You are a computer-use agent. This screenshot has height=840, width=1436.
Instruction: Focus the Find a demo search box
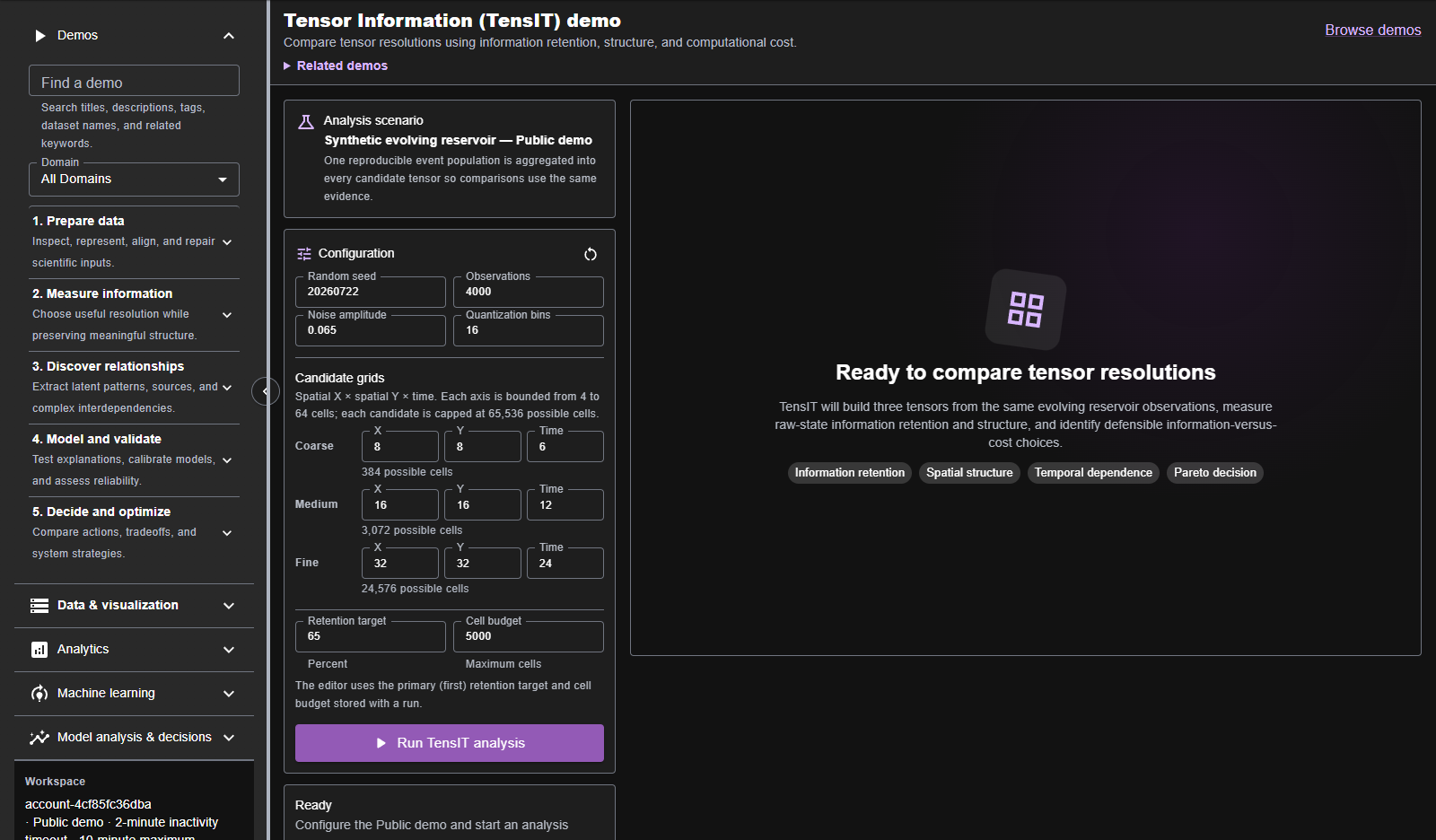coord(134,81)
